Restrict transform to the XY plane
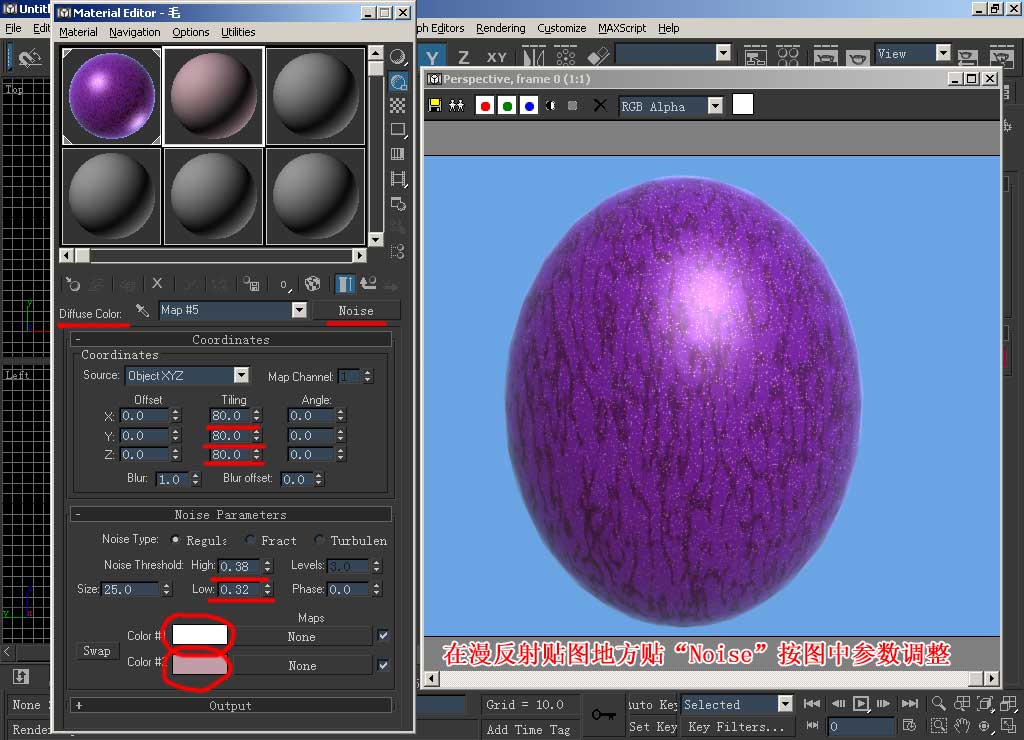 pos(496,57)
